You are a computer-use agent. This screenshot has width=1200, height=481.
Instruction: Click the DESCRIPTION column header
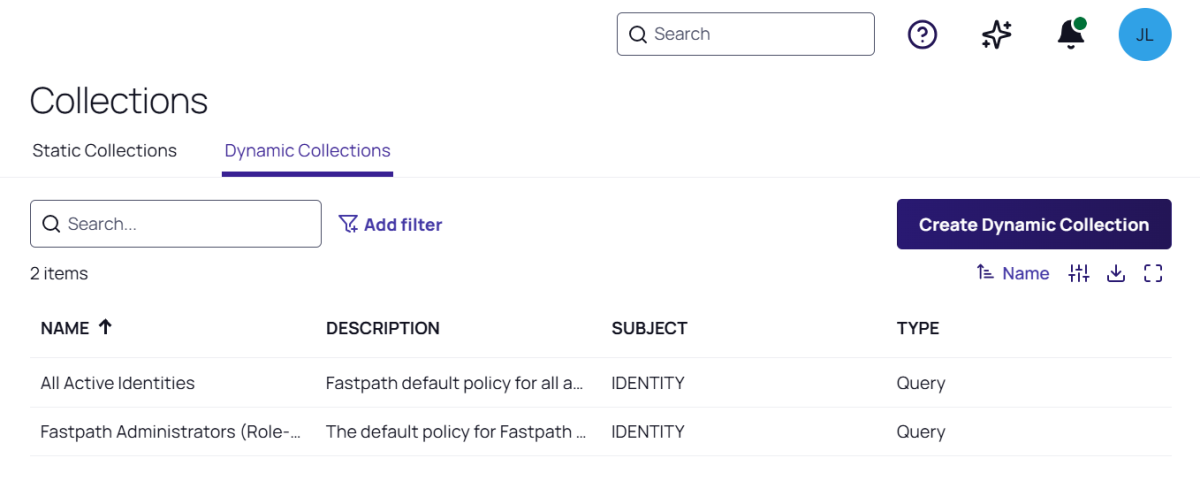pyautogui.click(x=382, y=328)
